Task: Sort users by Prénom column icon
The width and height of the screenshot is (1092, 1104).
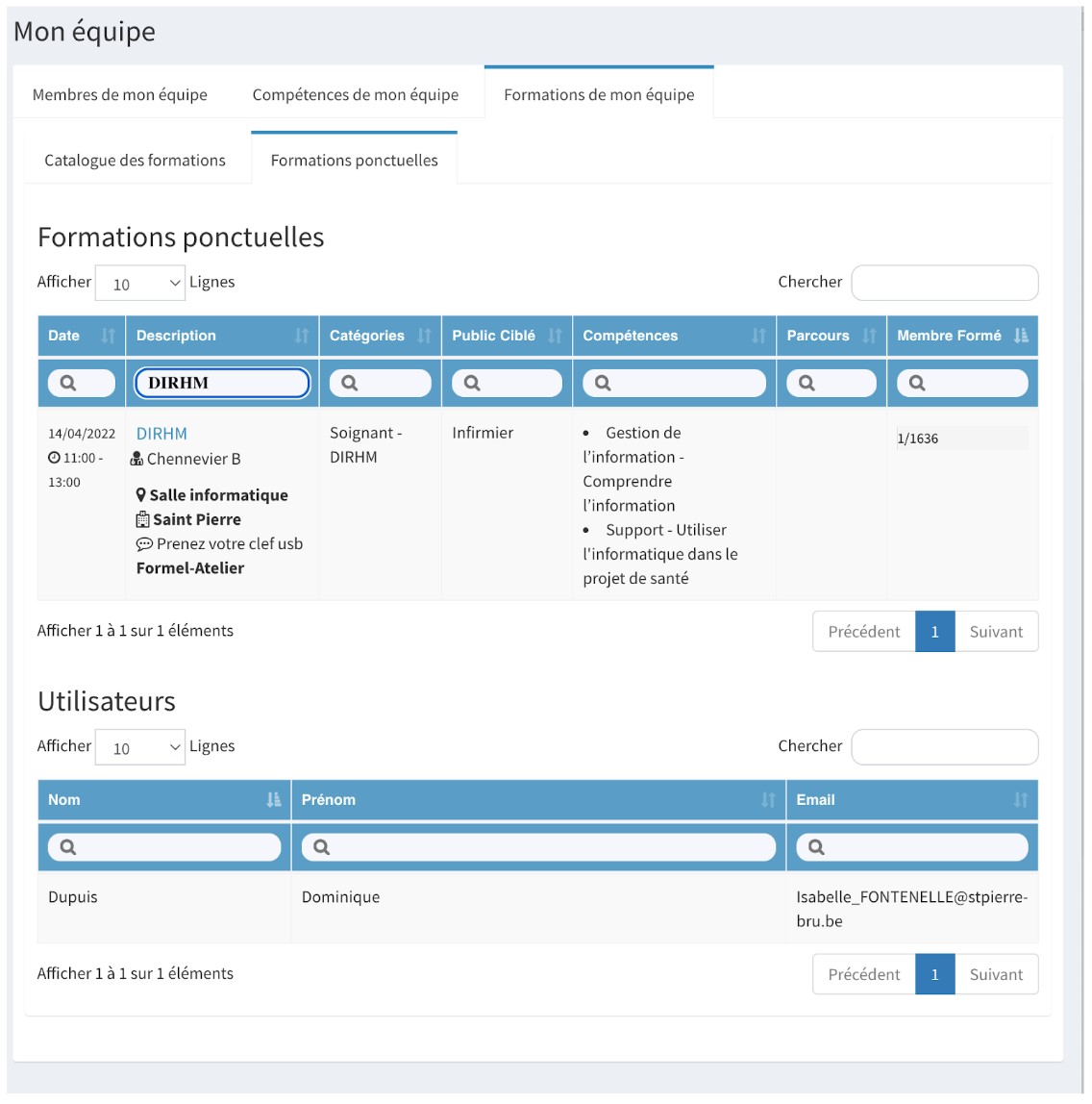Action: pos(768,800)
